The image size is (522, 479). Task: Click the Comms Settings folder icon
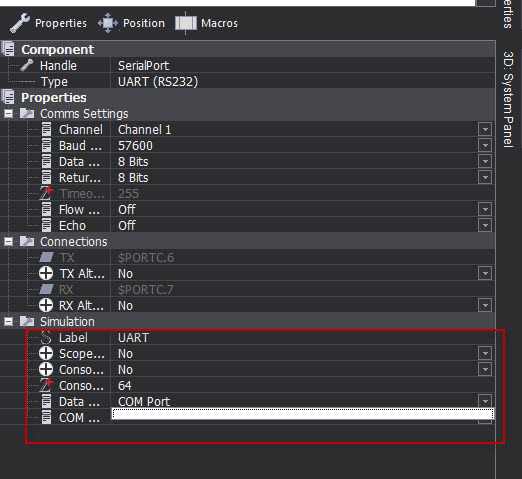pos(27,113)
